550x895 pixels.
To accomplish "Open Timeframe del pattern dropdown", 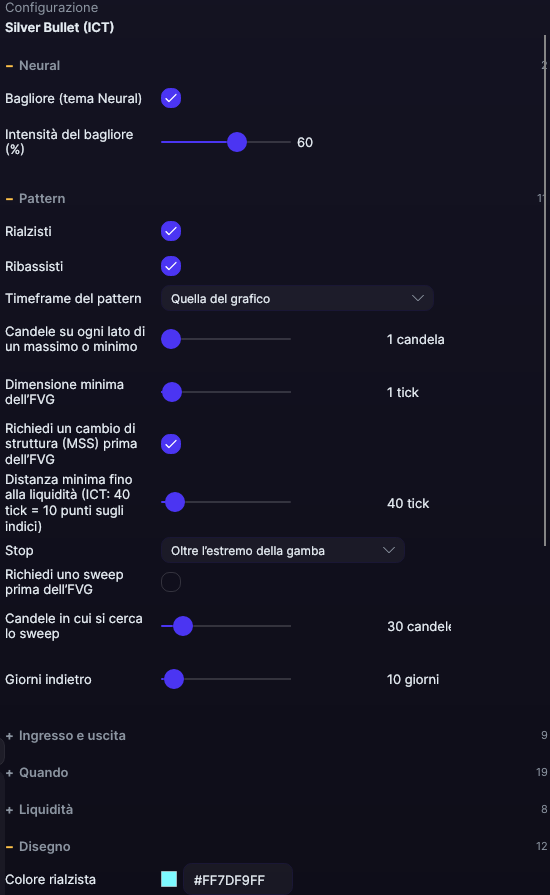I will coord(297,299).
